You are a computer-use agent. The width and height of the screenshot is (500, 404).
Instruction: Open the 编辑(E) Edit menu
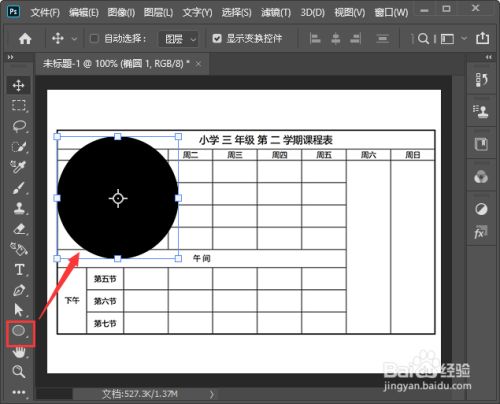tap(84, 13)
